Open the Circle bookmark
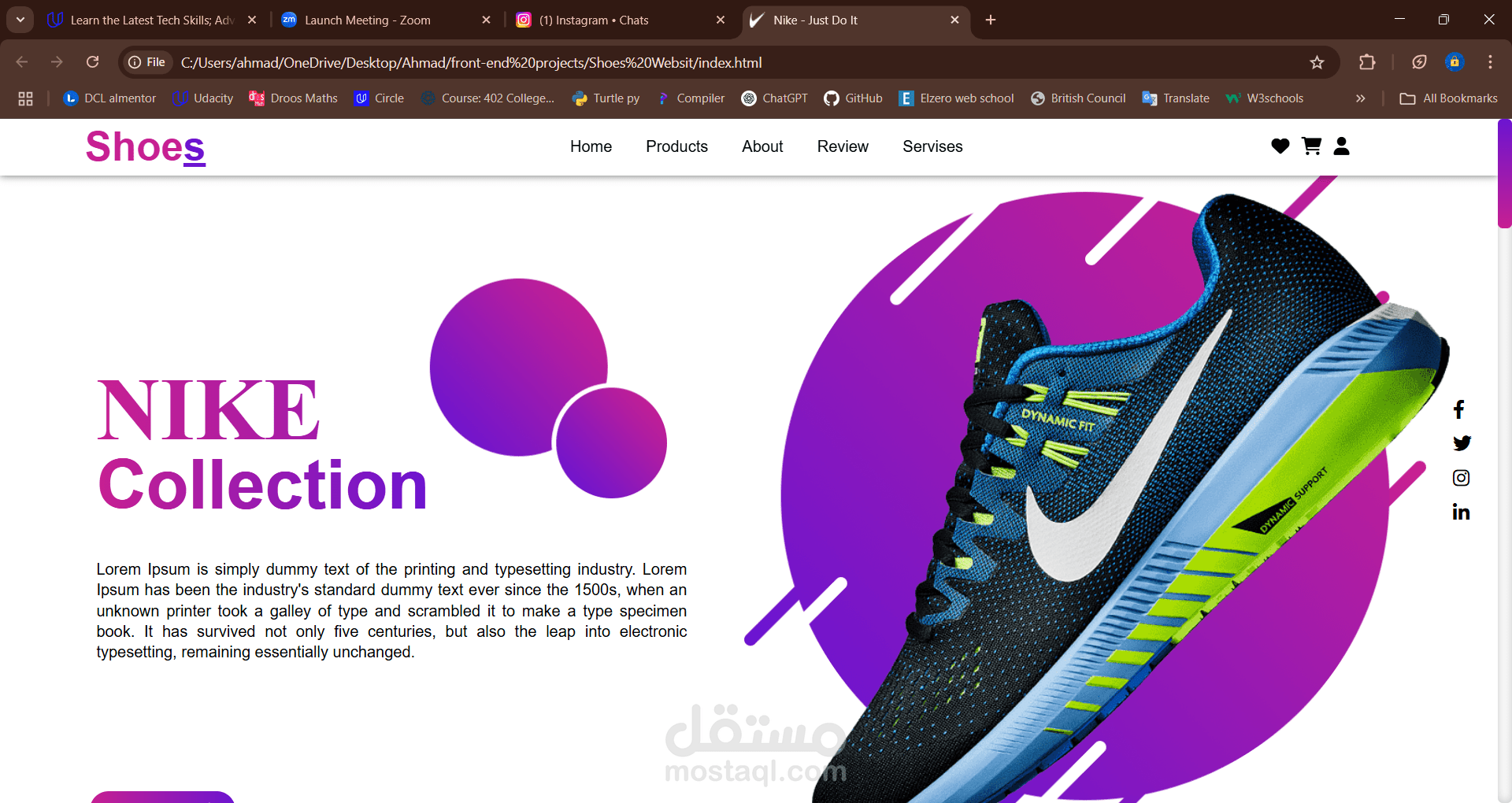 coord(379,98)
